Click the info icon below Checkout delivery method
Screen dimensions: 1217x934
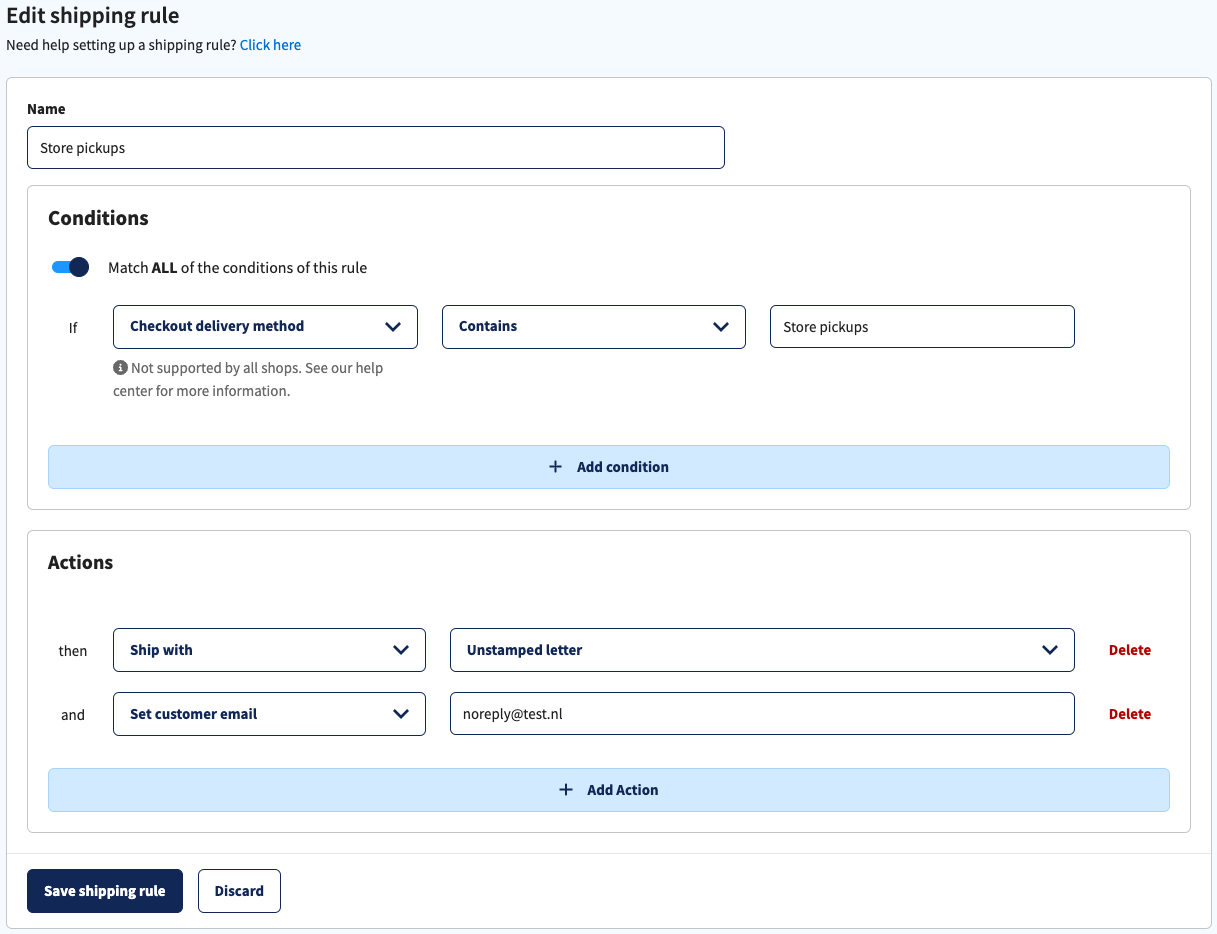119,367
